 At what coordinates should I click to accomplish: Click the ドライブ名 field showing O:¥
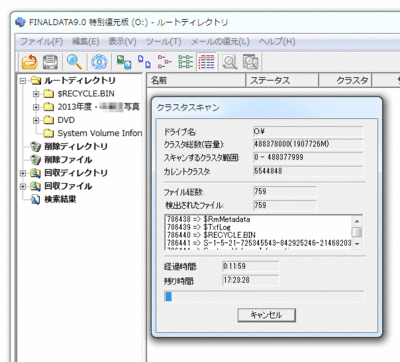point(308,131)
